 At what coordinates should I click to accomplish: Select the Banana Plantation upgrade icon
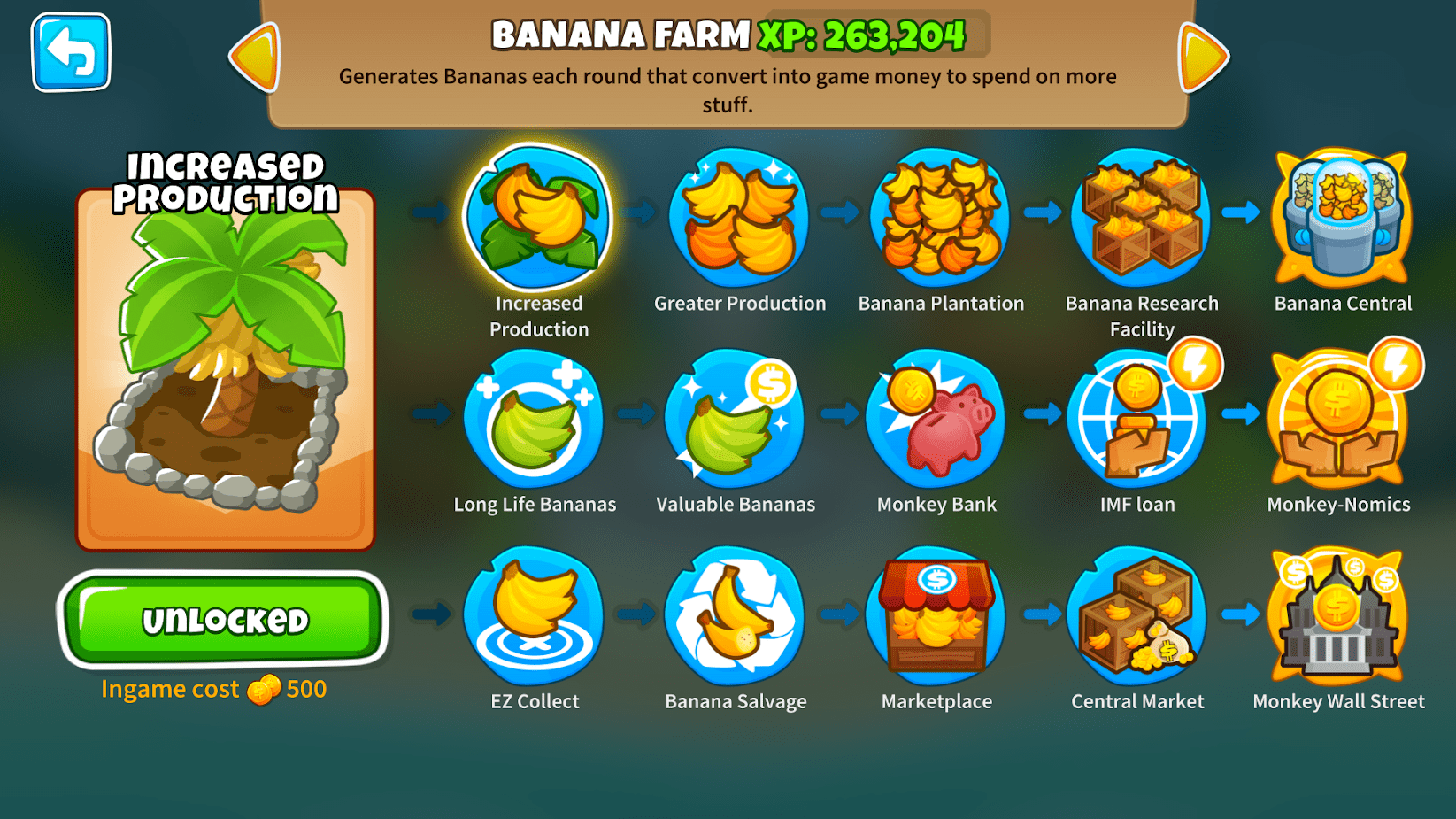click(940, 218)
